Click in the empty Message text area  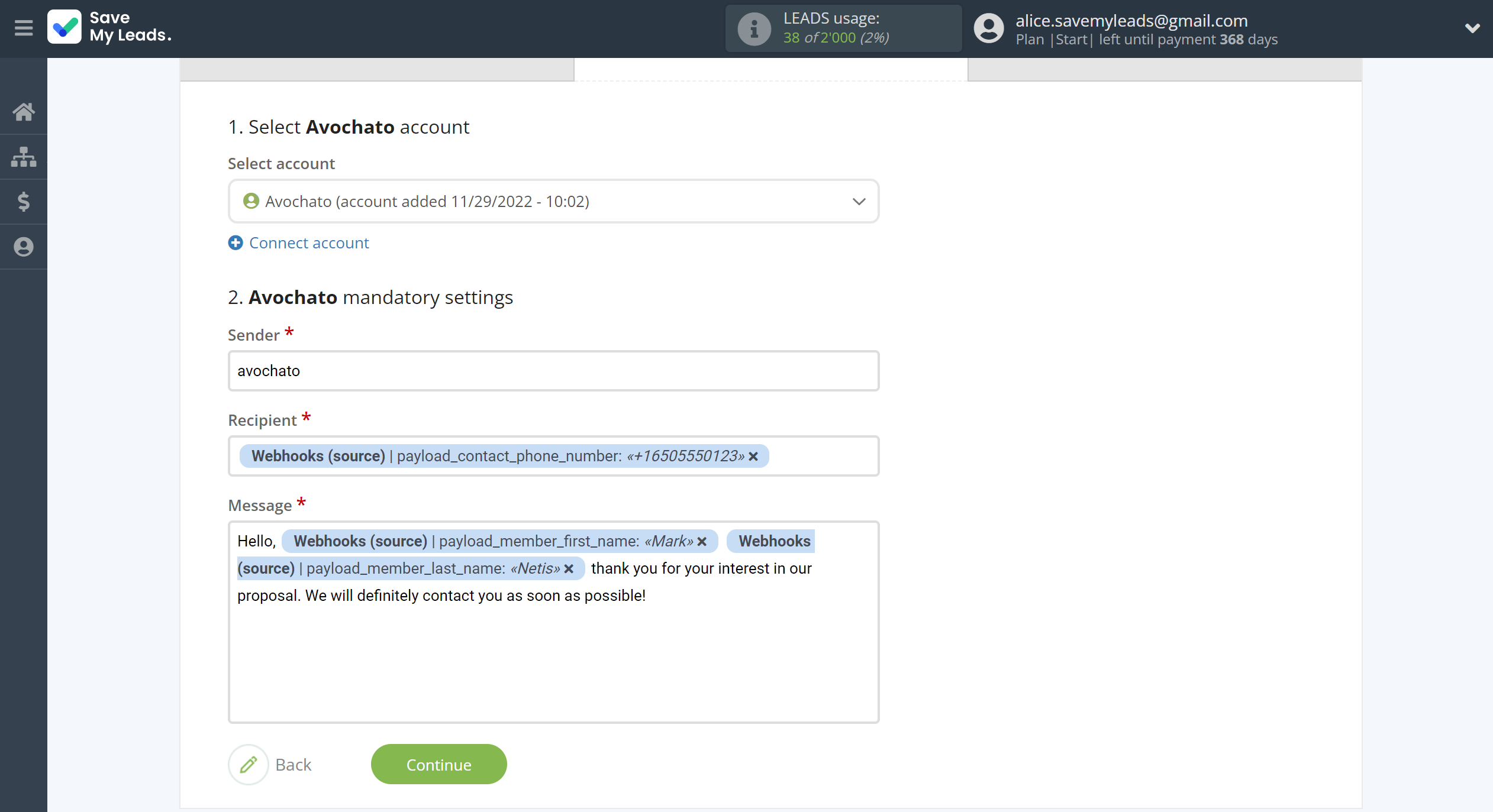(553, 662)
